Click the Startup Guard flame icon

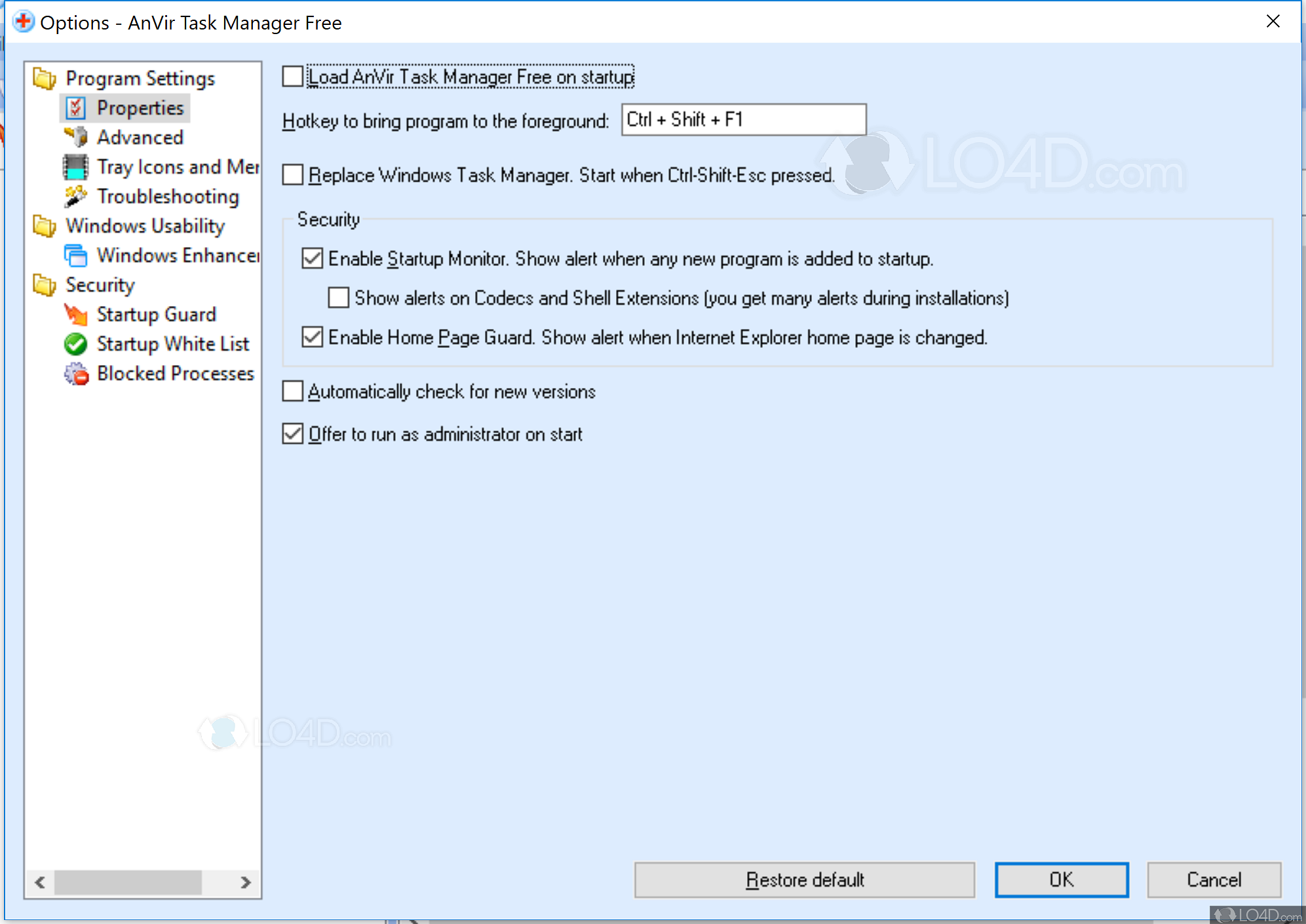76,315
